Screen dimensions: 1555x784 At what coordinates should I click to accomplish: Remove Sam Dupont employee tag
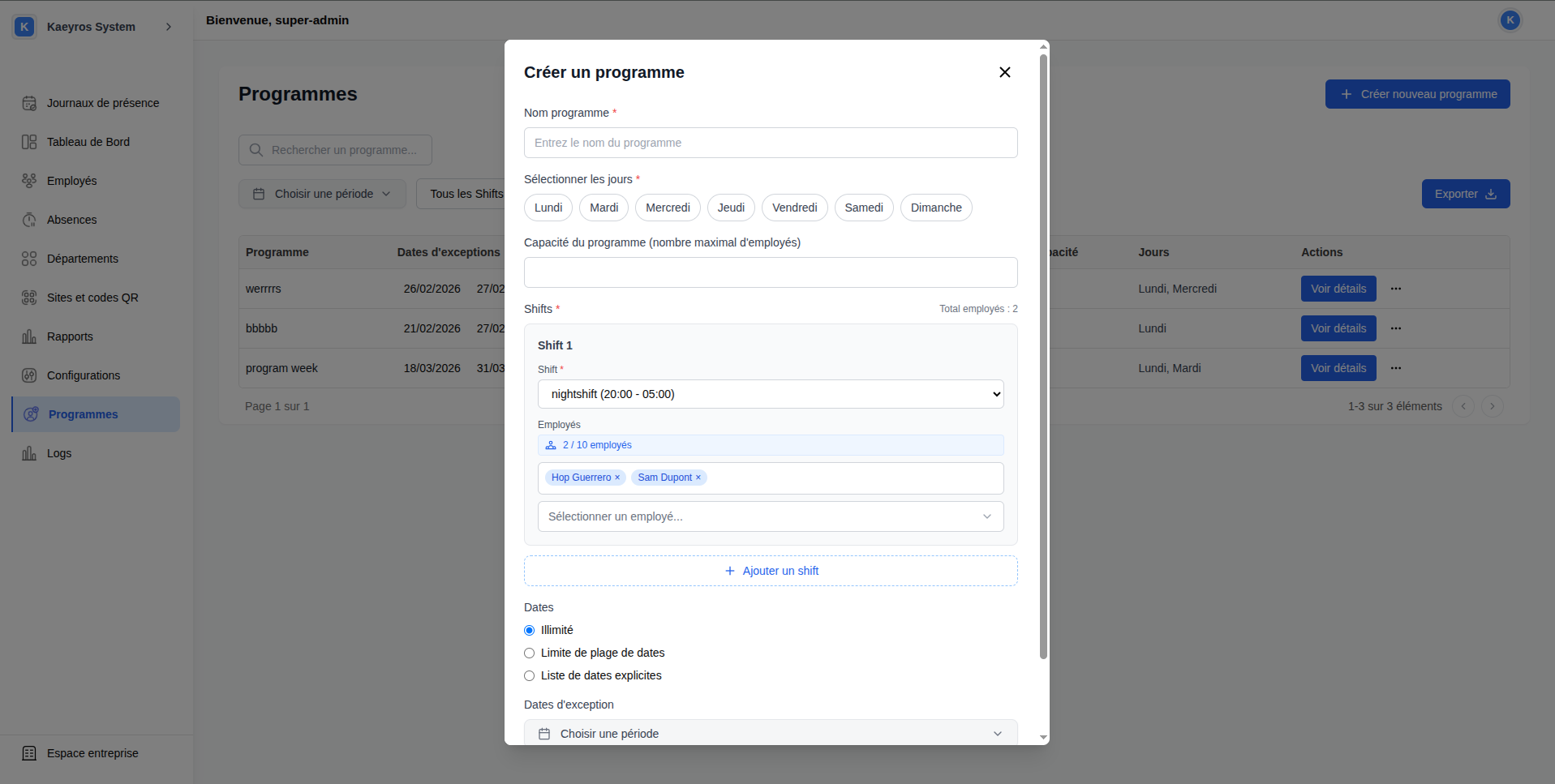pyautogui.click(x=698, y=478)
